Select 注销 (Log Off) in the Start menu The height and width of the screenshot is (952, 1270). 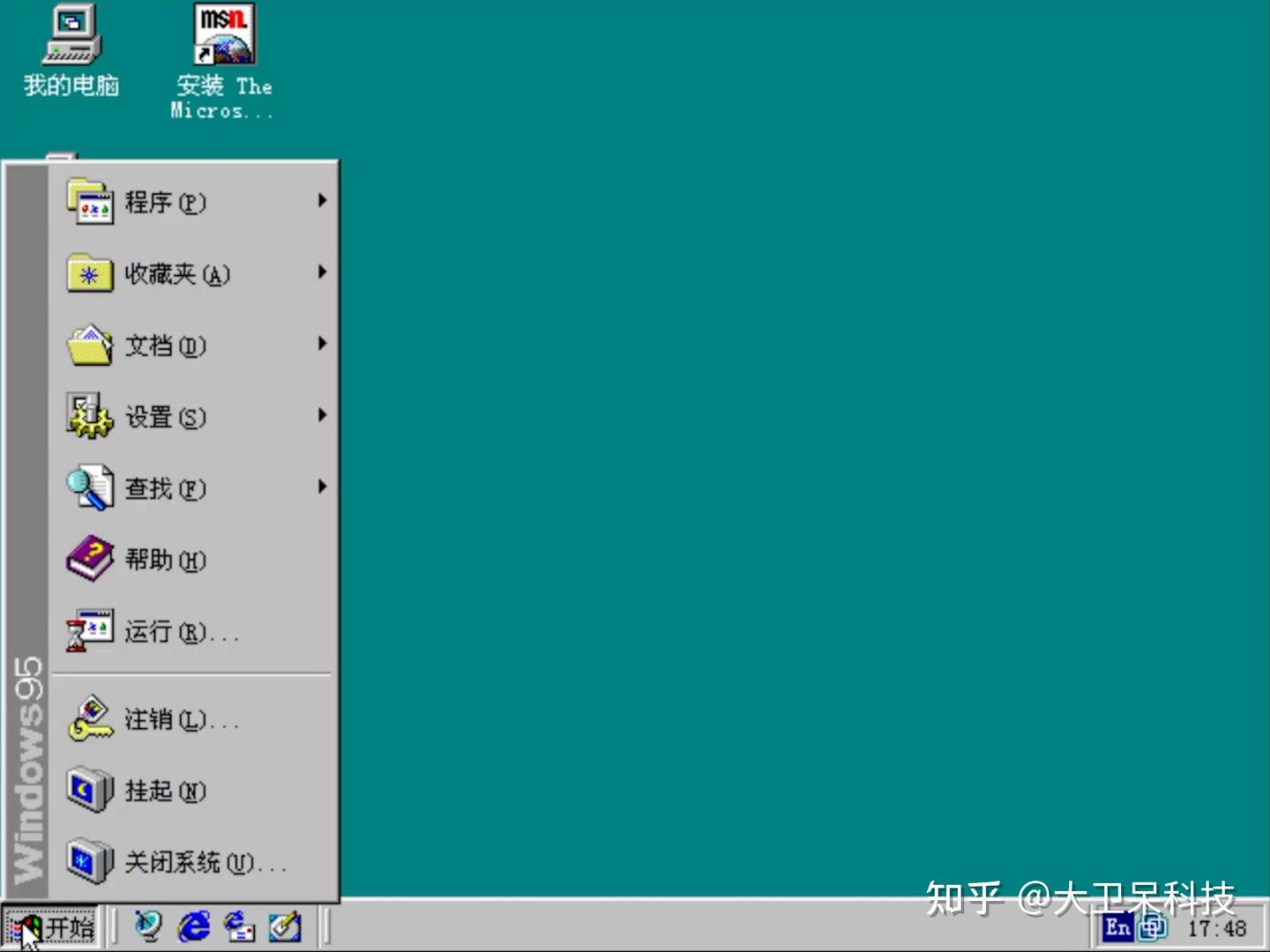[x=175, y=719]
